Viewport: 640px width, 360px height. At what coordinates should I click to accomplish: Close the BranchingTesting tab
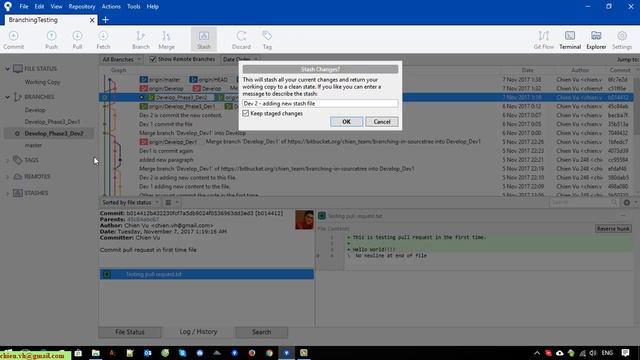92,20
